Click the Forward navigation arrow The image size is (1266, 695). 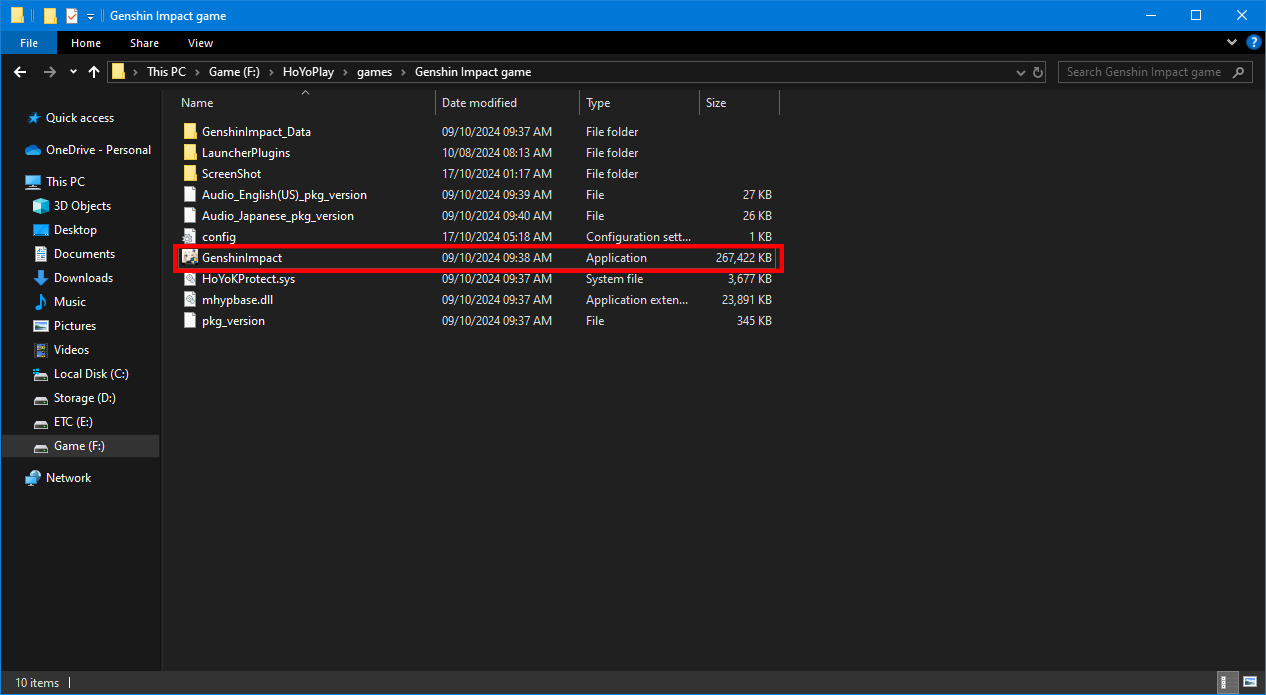point(47,71)
